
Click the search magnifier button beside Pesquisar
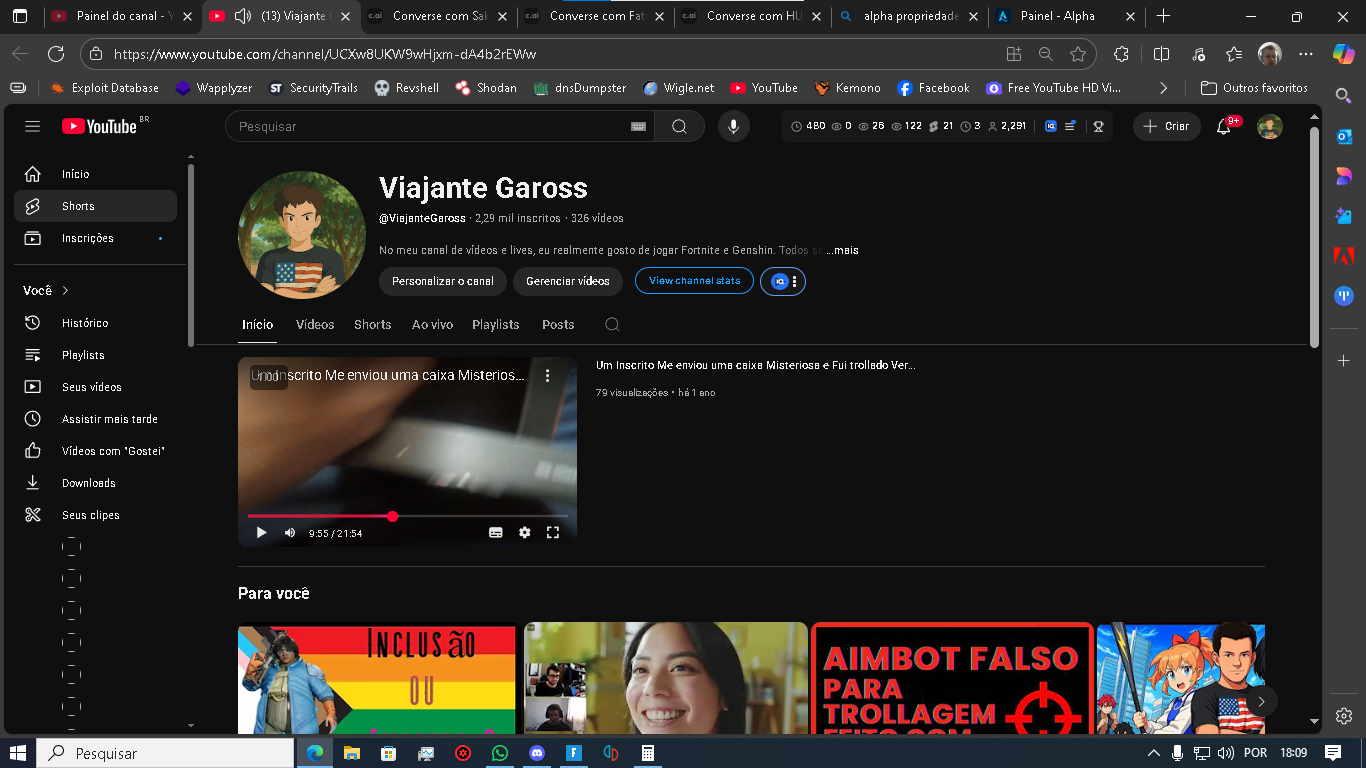(679, 126)
